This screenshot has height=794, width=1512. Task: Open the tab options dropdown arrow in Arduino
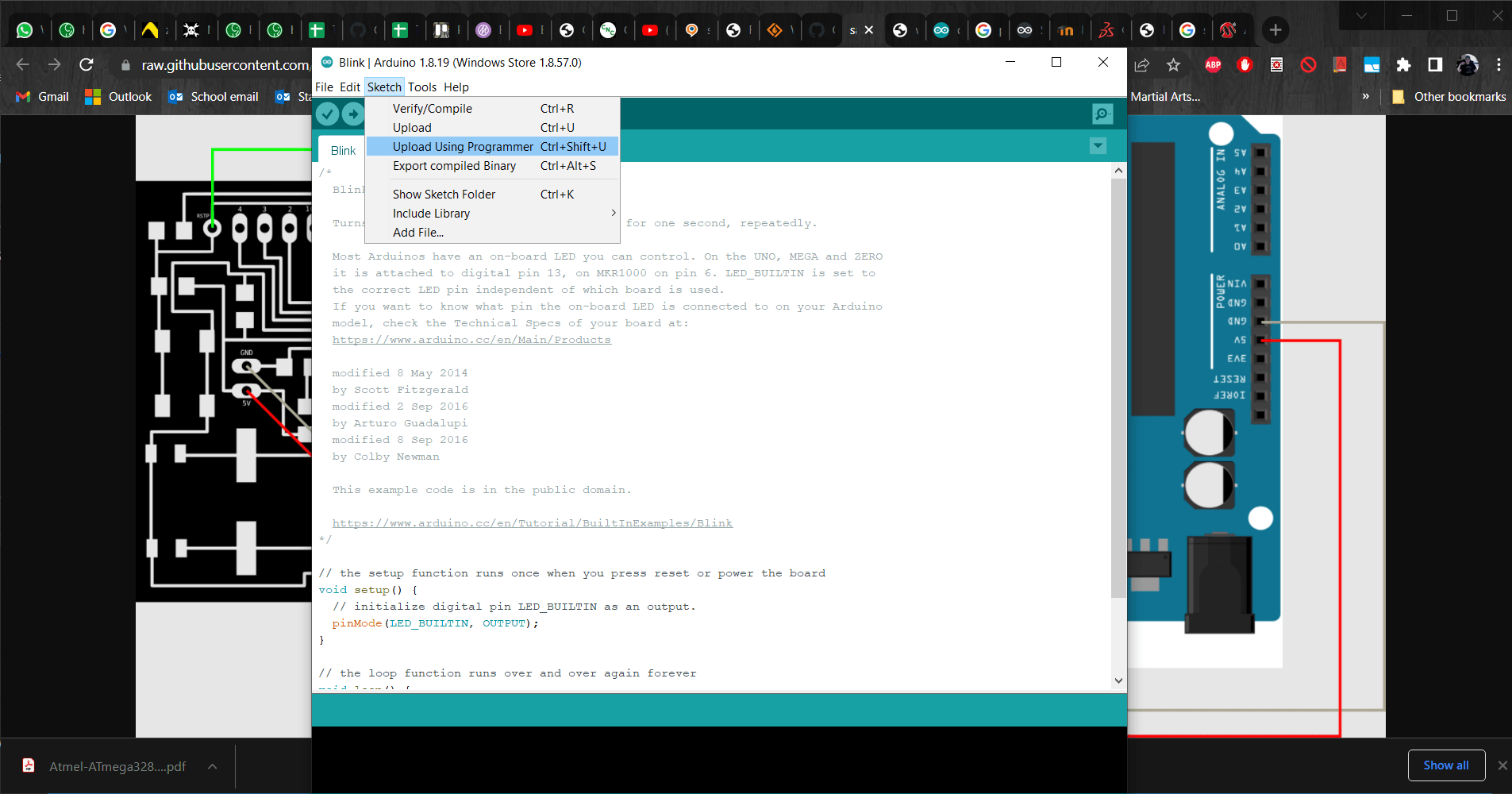1098,146
